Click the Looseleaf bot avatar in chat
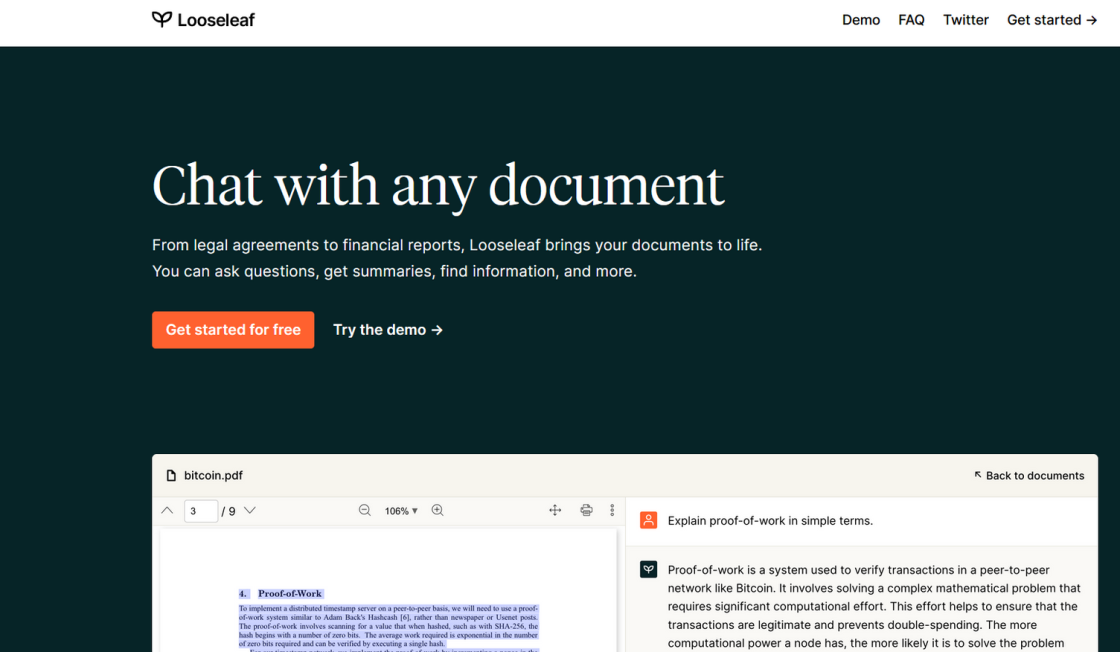Screen dimensions: 1120x652 [649, 570]
